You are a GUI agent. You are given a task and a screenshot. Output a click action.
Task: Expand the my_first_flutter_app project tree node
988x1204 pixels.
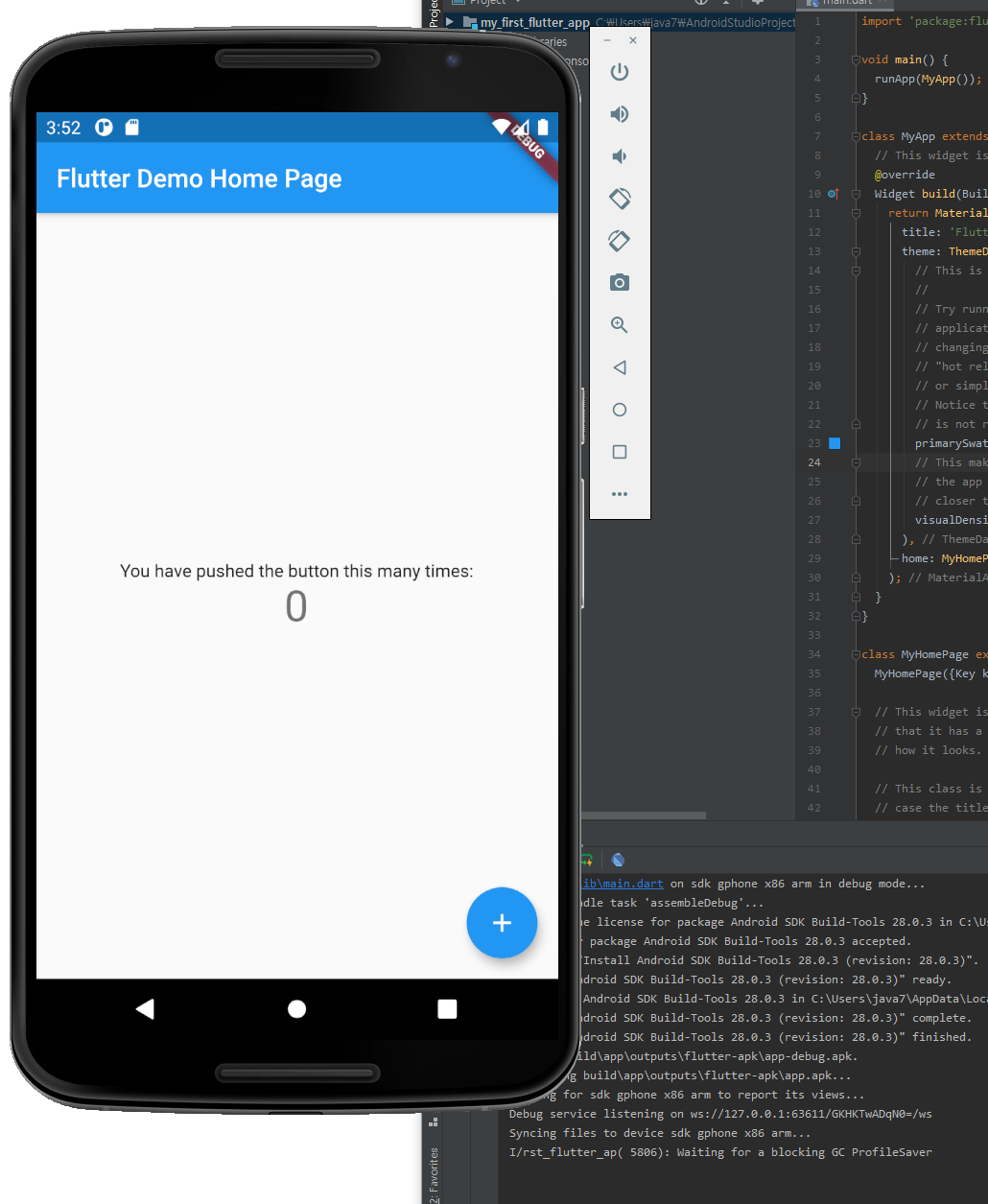pyautogui.click(x=449, y=22)
